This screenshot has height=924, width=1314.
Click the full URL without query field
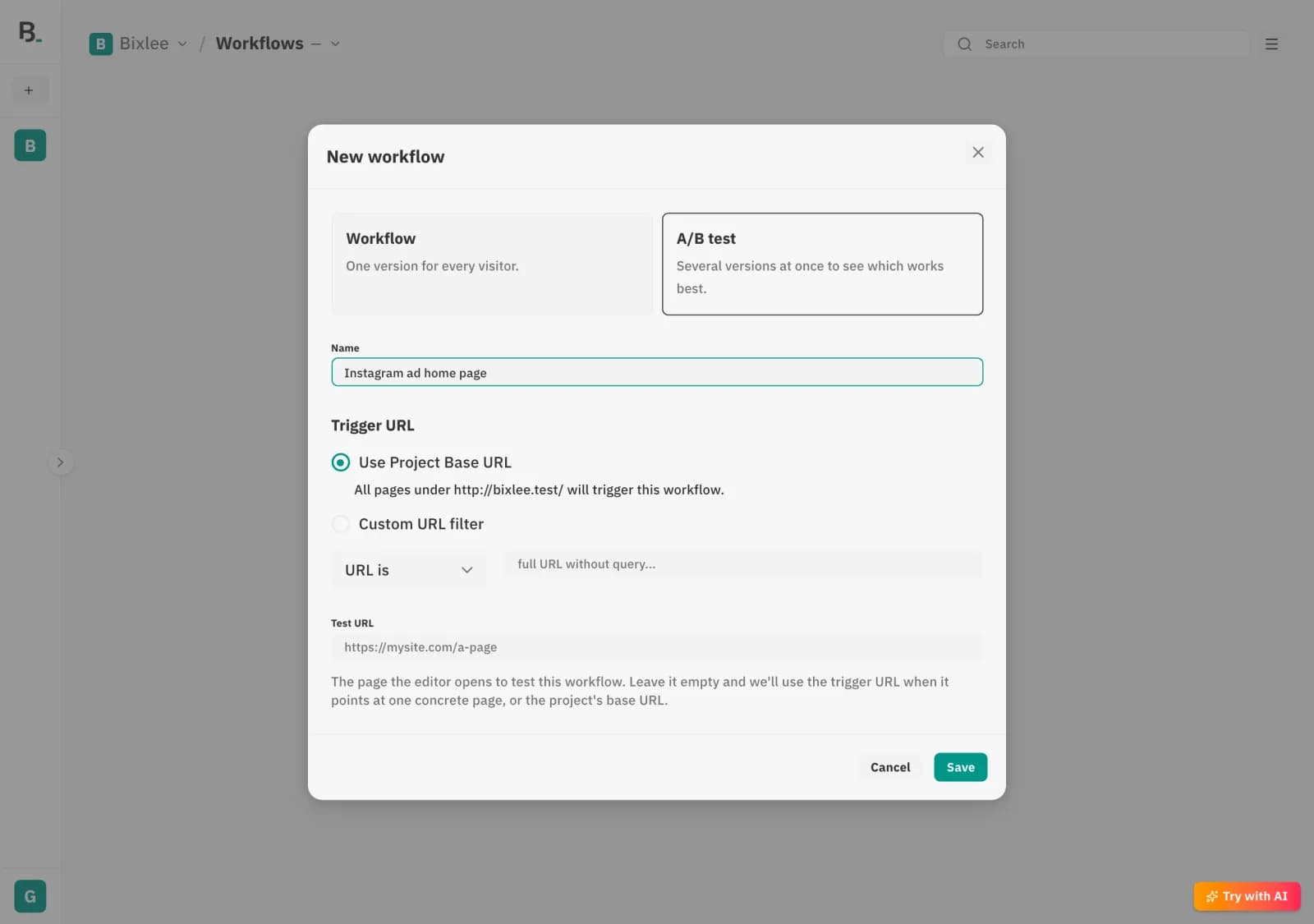click(x=742, y=564)
